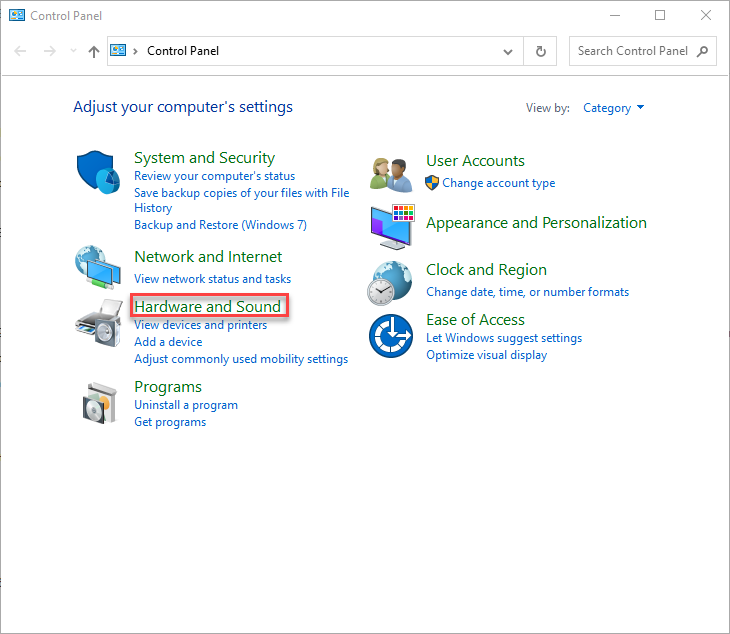Click Let Windows suggest settings
This screenshot has width=730, height=634.
[x=504, y=338]
